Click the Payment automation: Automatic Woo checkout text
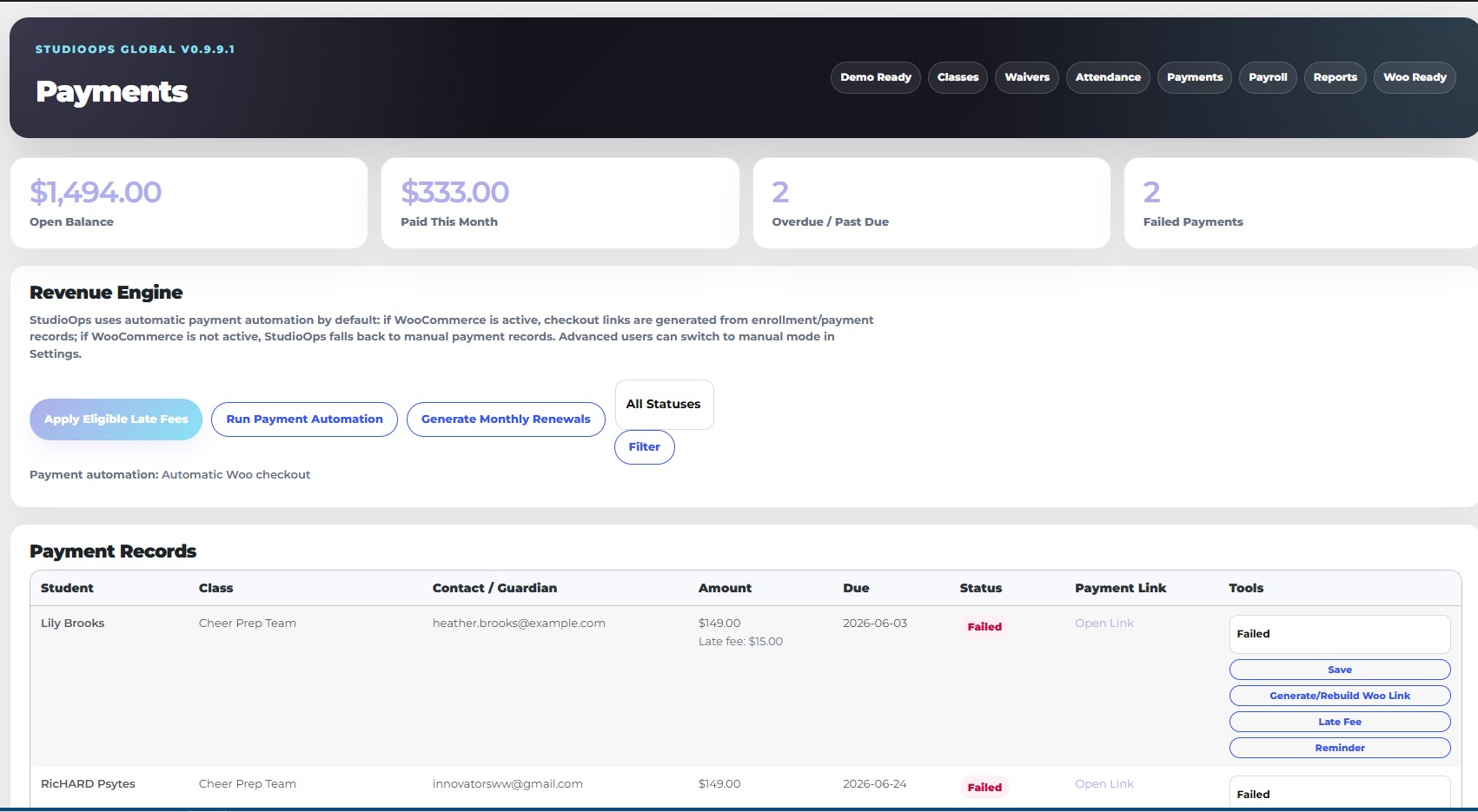 (169, 475)
